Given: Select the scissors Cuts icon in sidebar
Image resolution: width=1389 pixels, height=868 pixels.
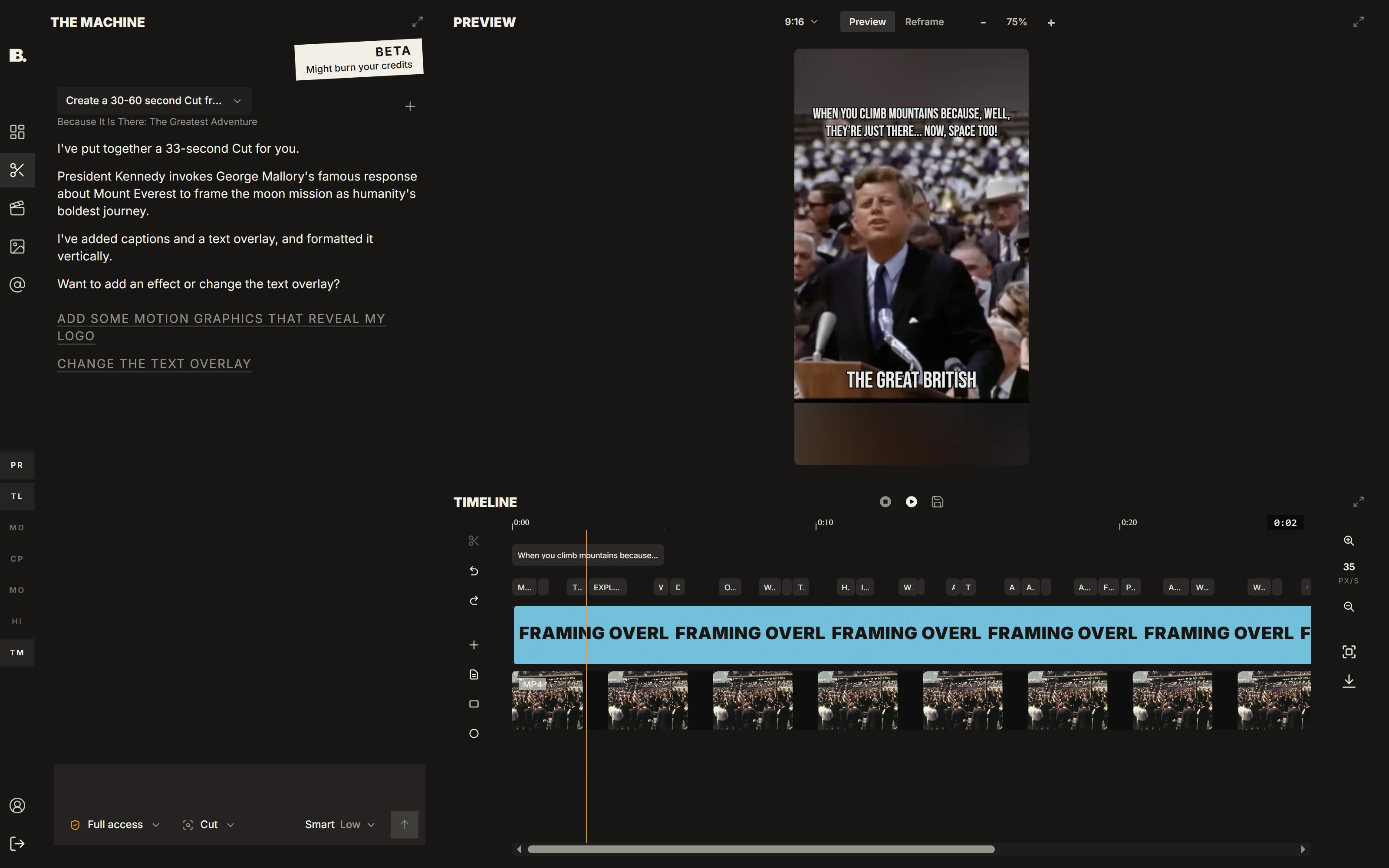Looking at the screenshot, I should click(x=17, y=170).
